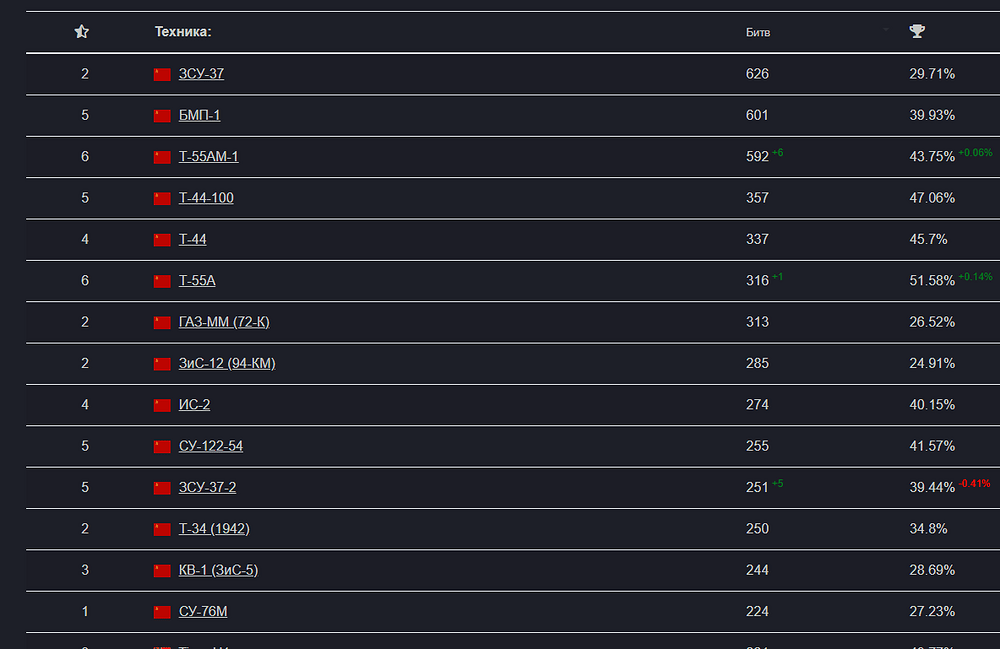
Task: Sort by the Техника column header
Action: (183, 32)
